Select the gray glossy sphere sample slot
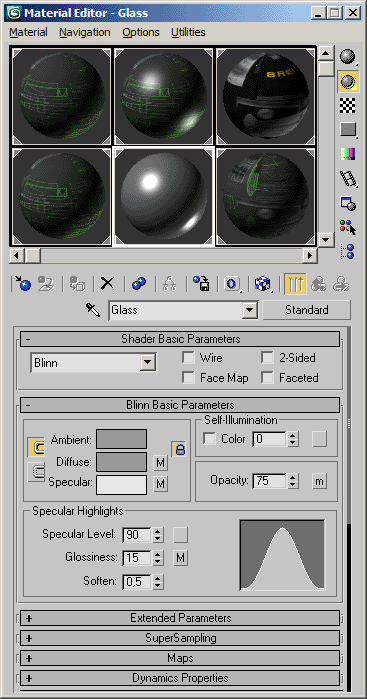This screenshot has width=367, height=699. (164, 197)
